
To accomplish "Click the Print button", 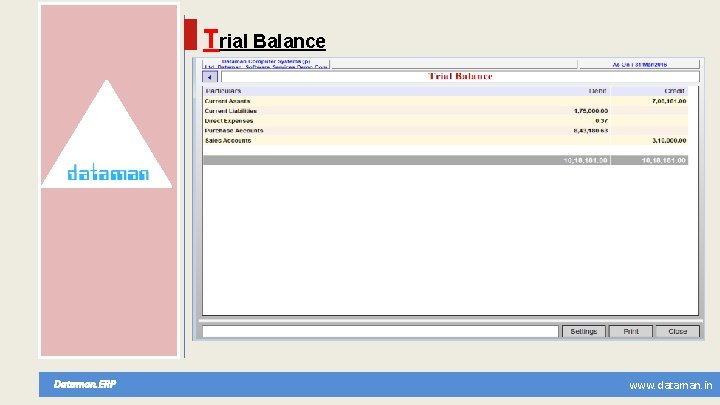I will (x=631, y=332).
